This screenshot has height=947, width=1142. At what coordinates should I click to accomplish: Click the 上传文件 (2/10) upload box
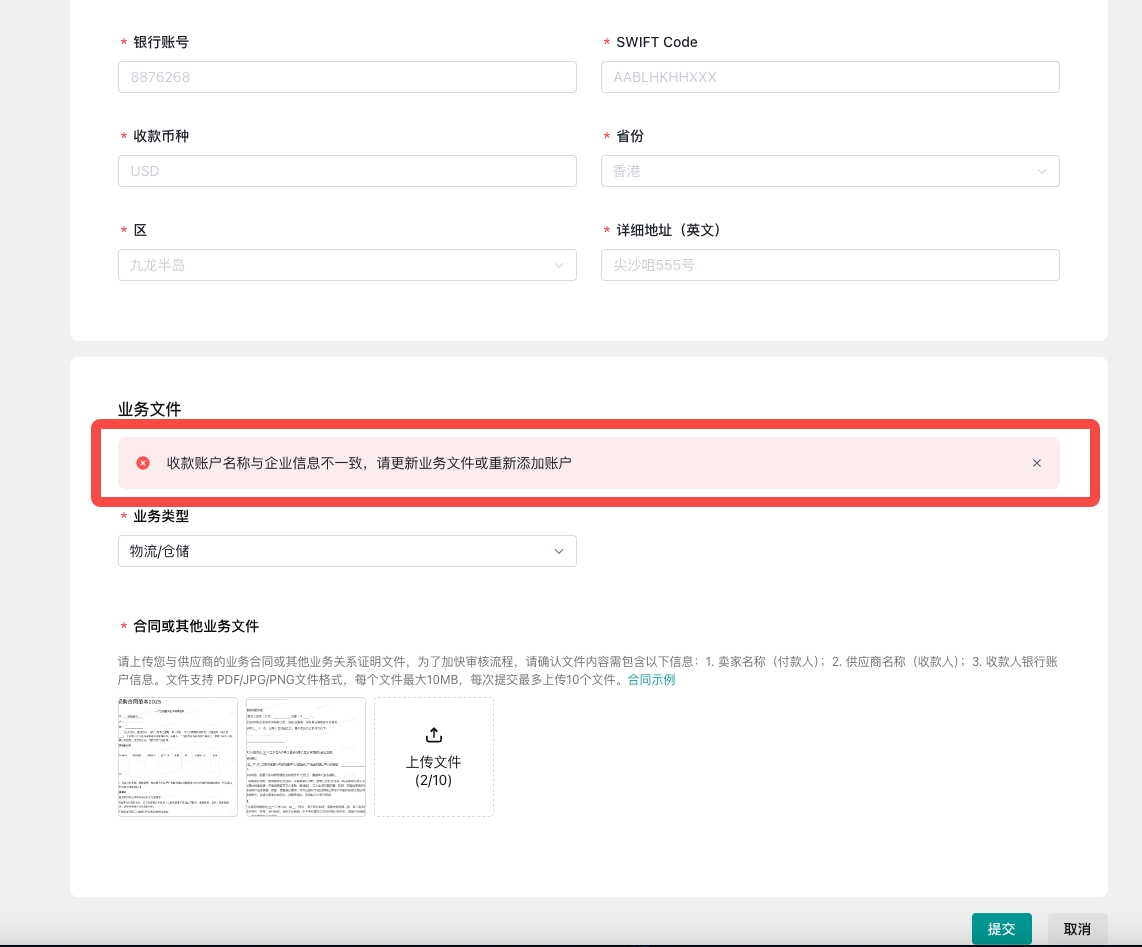click(433, 757)
